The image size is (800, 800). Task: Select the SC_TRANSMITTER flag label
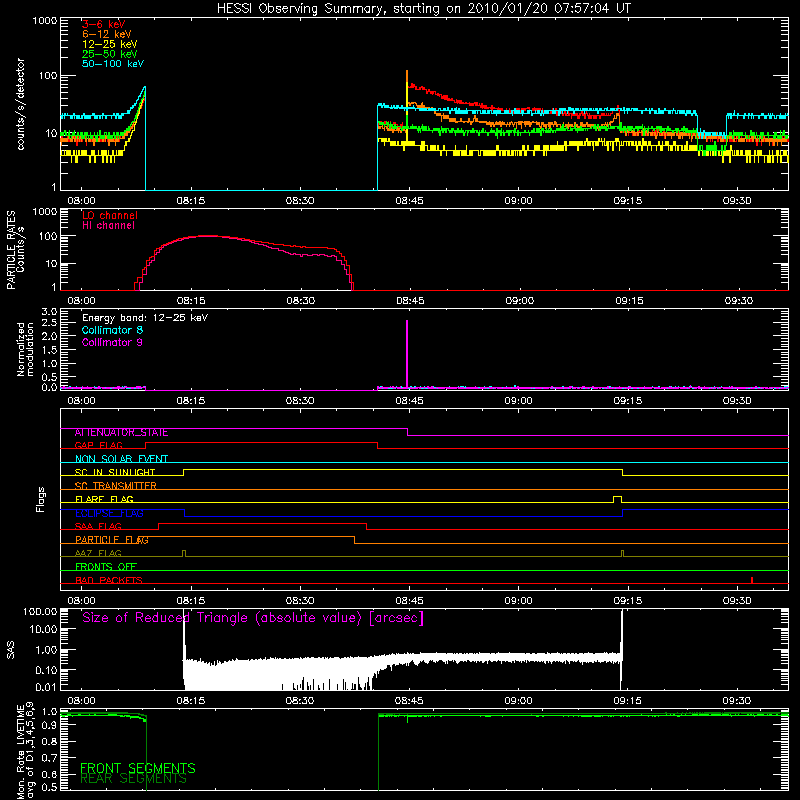pos(115,486)
